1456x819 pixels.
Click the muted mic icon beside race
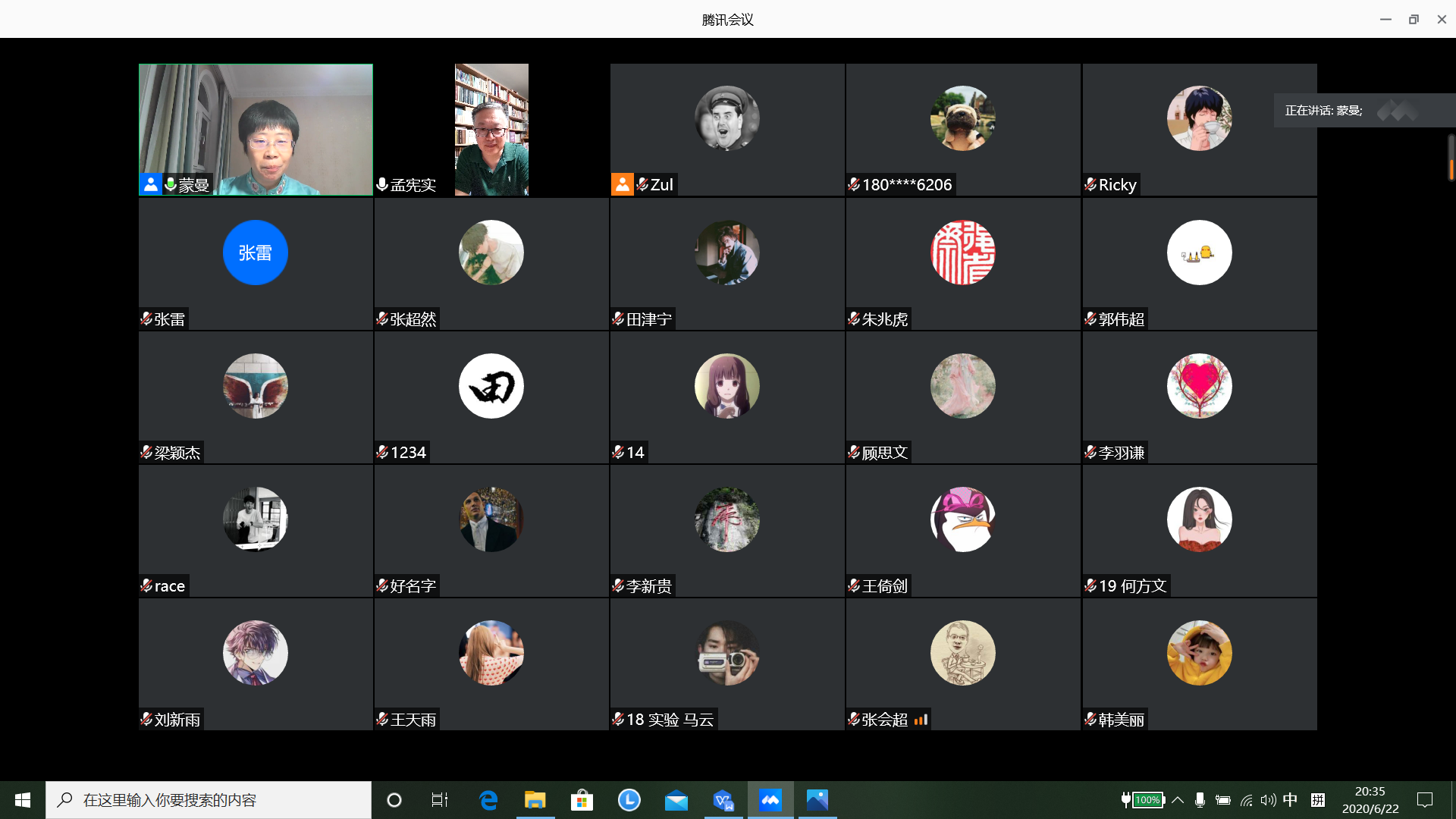146,586
